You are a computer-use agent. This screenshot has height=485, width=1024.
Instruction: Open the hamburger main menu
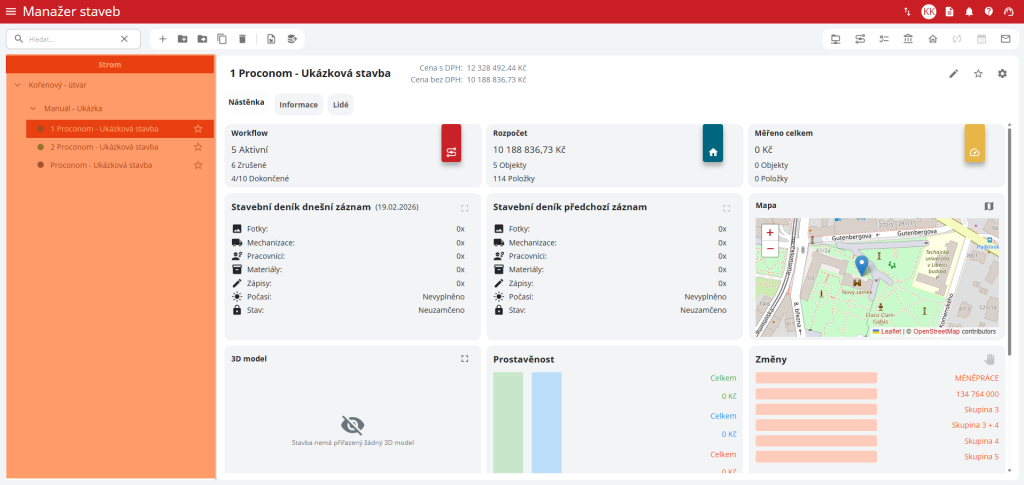click(x=11, y=11)
